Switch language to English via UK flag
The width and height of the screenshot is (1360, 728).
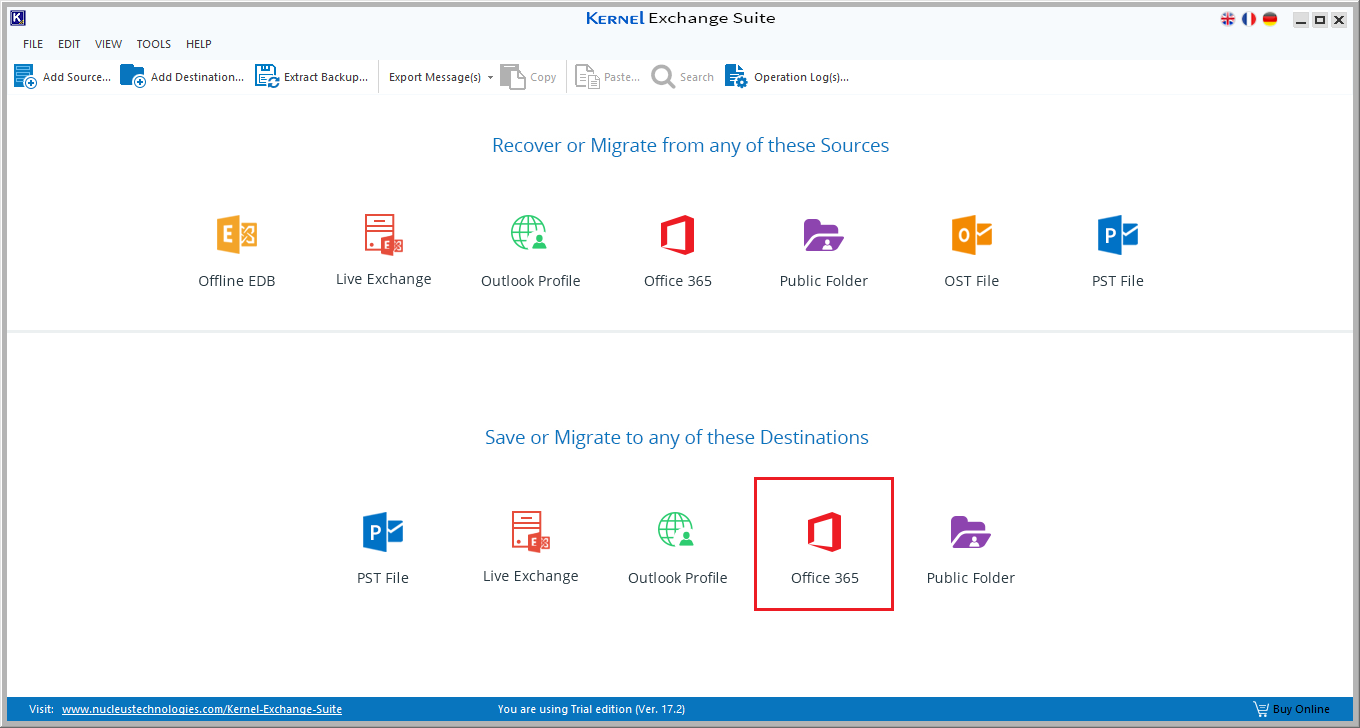point(1228,19)
